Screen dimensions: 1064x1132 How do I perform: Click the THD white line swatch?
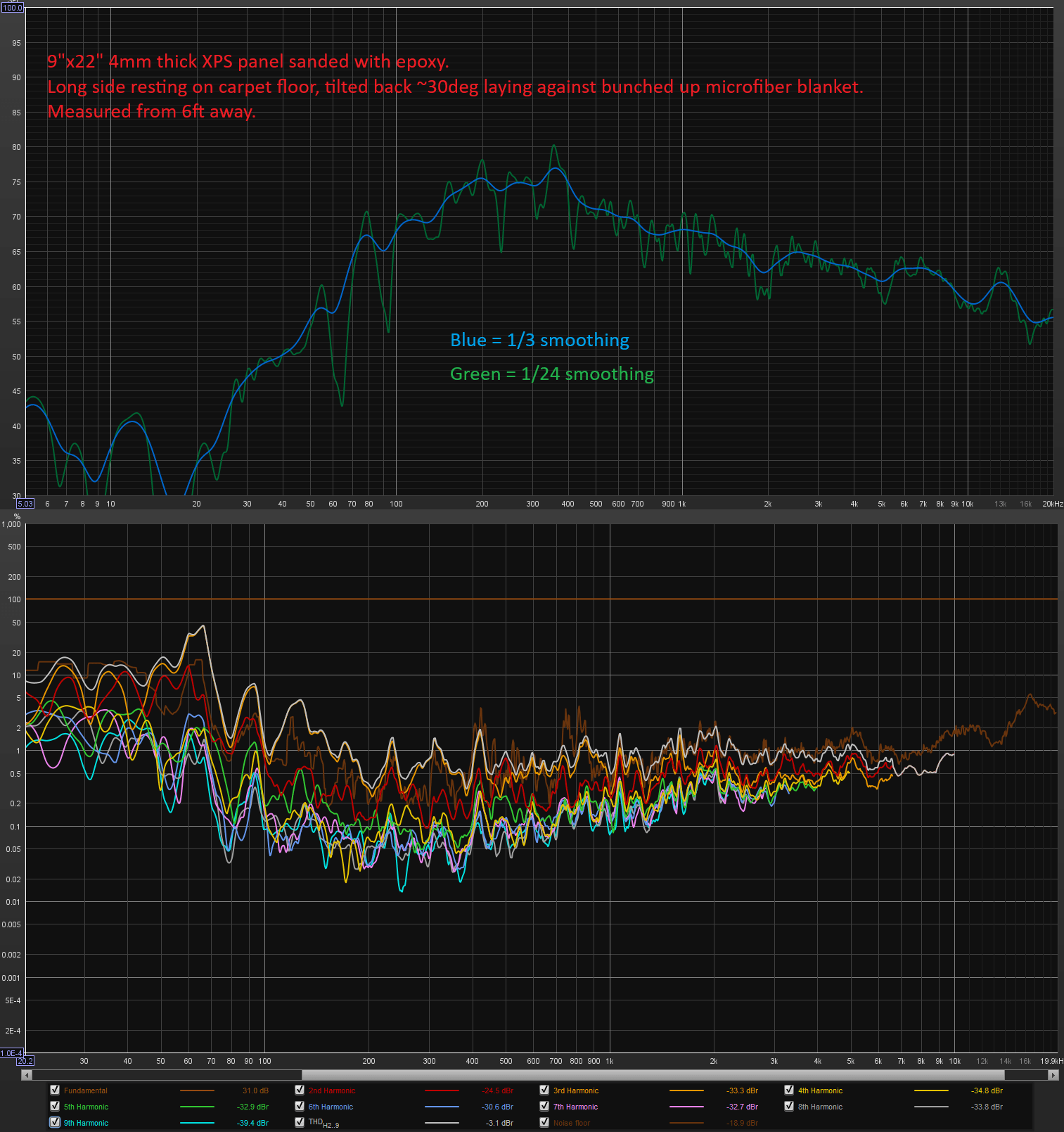point(442,1123)
